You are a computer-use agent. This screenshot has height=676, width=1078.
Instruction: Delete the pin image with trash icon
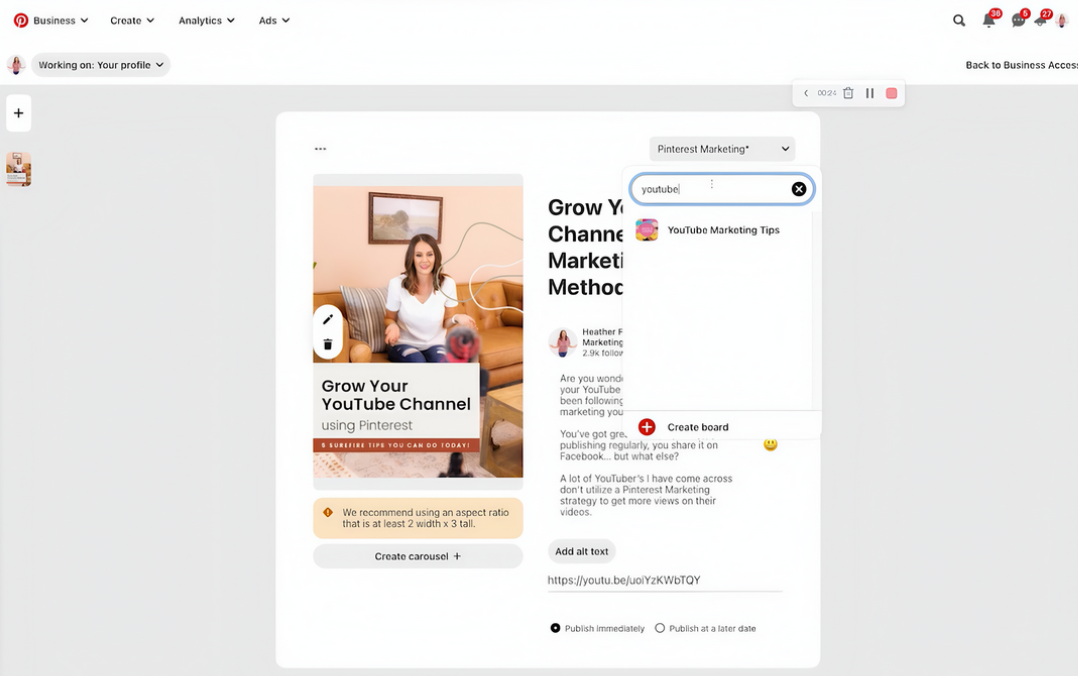328,345
